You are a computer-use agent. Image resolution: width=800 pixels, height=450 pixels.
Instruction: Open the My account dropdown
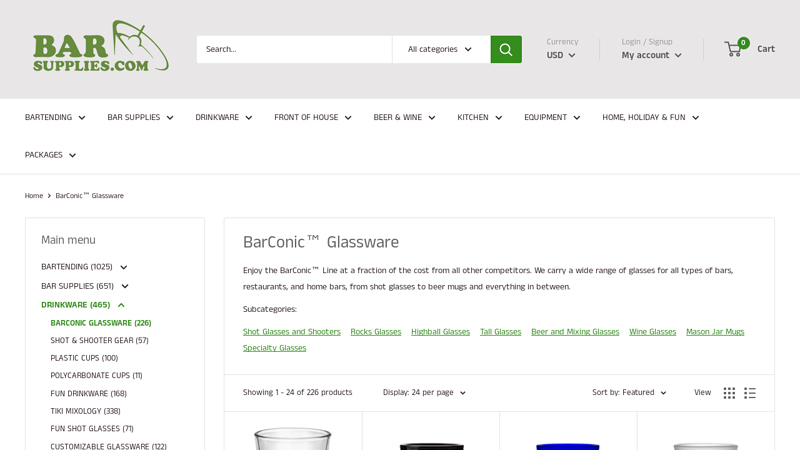click(x=651, y=55)
